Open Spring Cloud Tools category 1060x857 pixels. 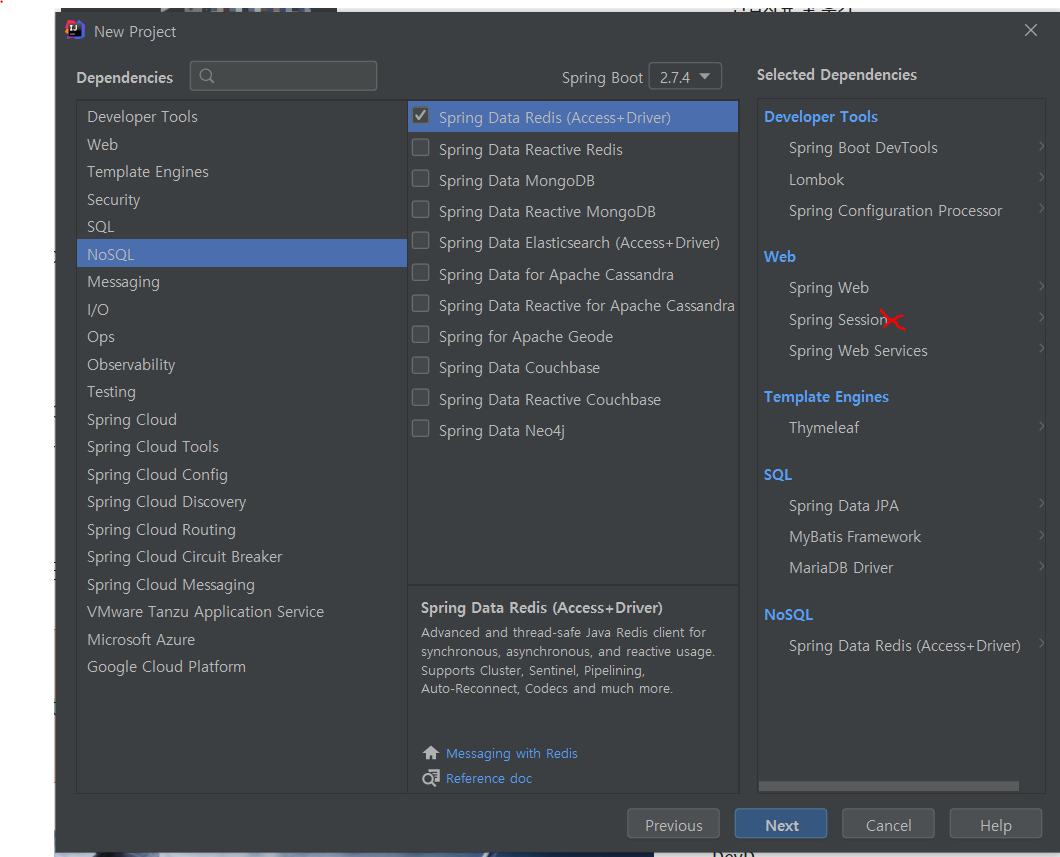click(241, 447)
